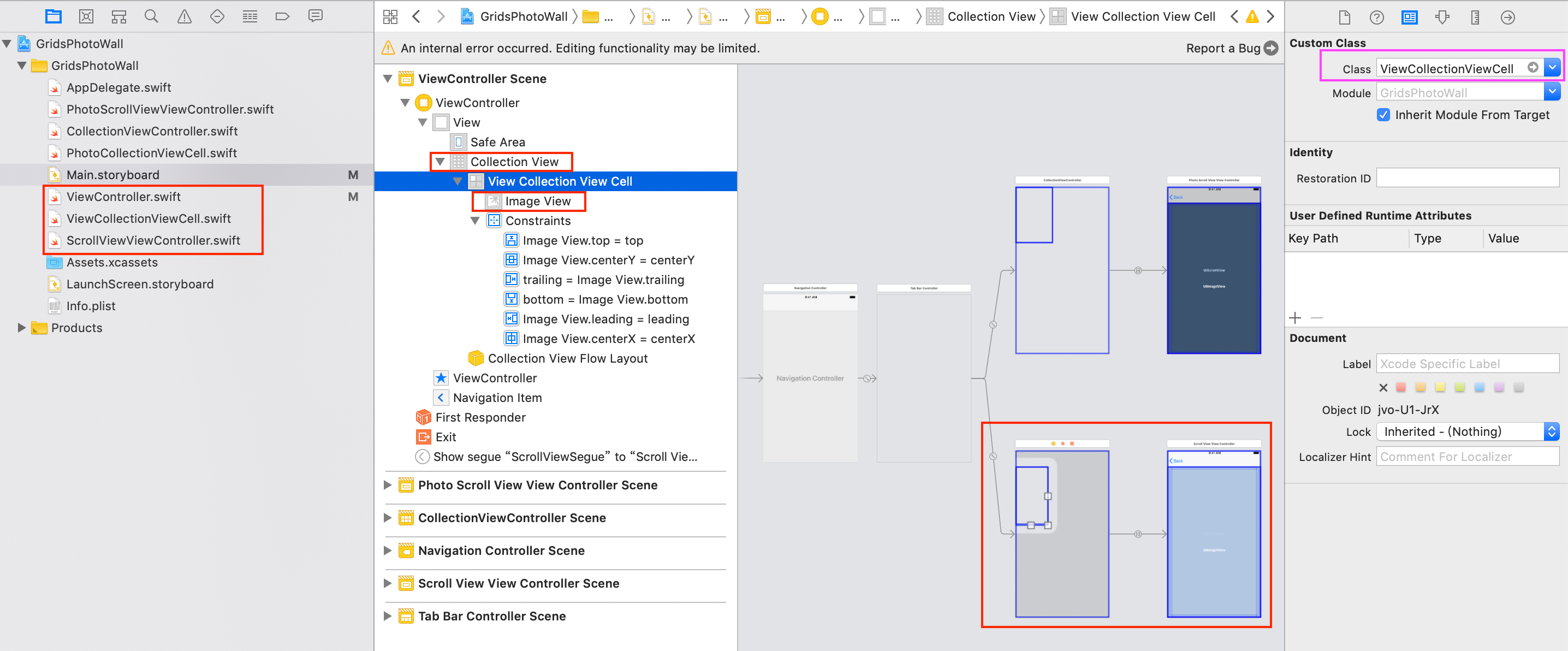Image resolution: width=1568 pixels, height=651 pixels.
Task: Show the Connections inspector arrow icon
Action: pyautogui.click(x=1507, y=17)
